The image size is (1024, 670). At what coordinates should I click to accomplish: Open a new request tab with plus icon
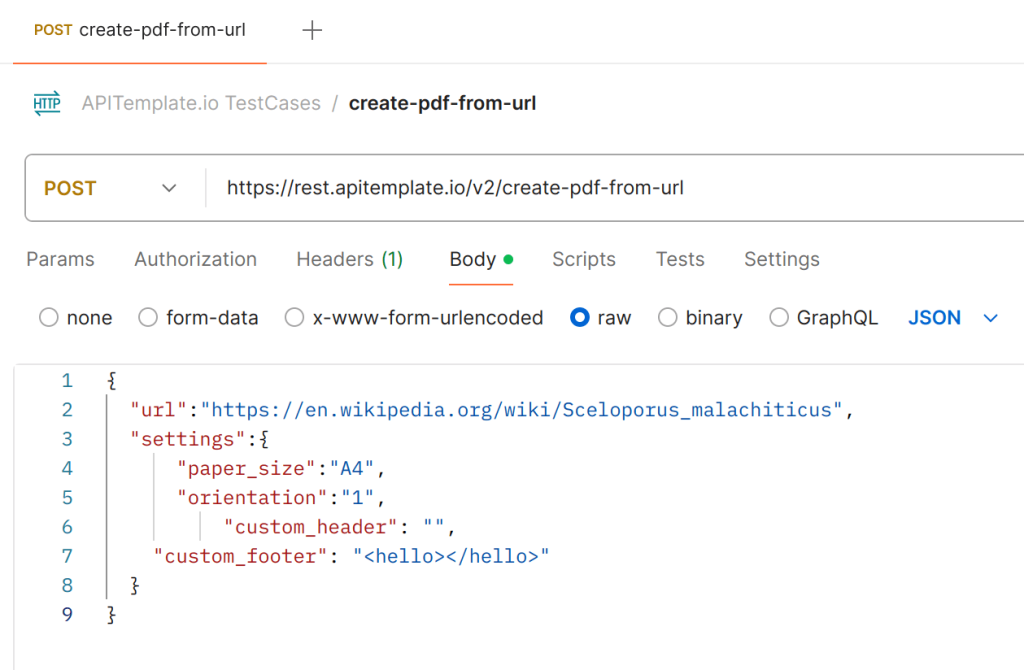(312, 30)
